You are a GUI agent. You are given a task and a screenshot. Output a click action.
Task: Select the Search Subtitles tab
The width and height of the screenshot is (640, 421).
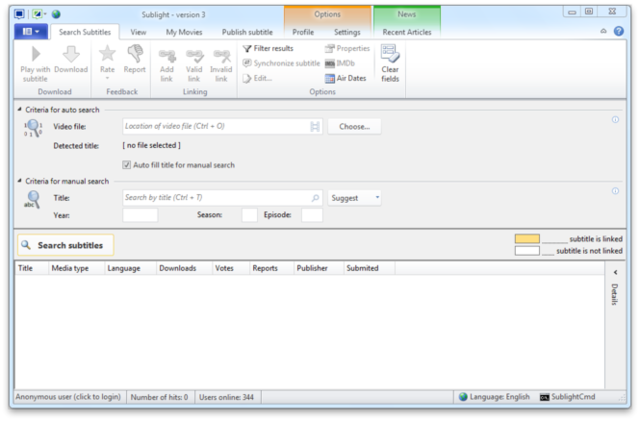tap(85, 32)
